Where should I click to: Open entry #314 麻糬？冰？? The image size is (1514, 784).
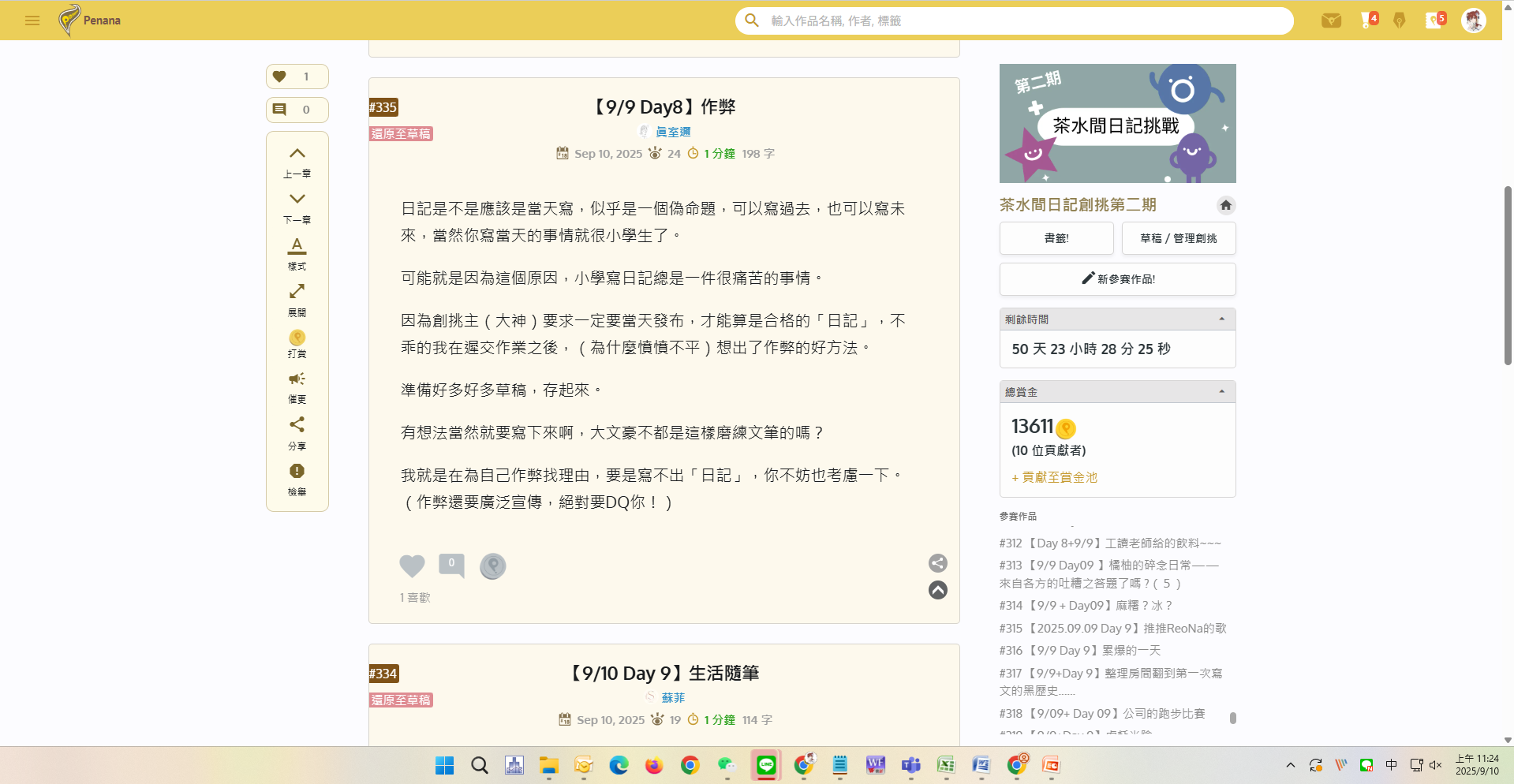[1086, 606]
